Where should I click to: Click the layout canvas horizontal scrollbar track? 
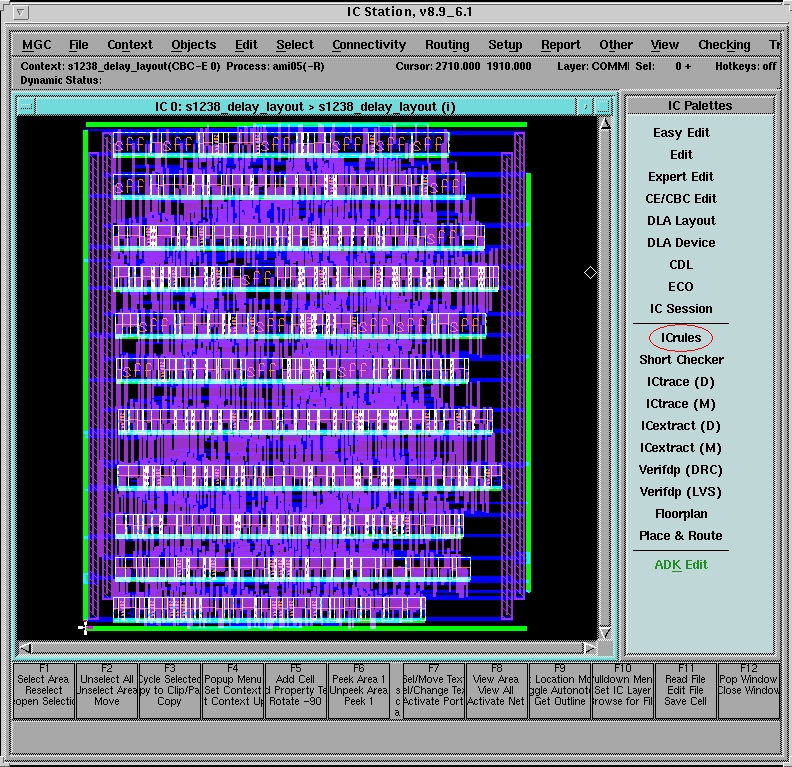[x=300, y=648]
